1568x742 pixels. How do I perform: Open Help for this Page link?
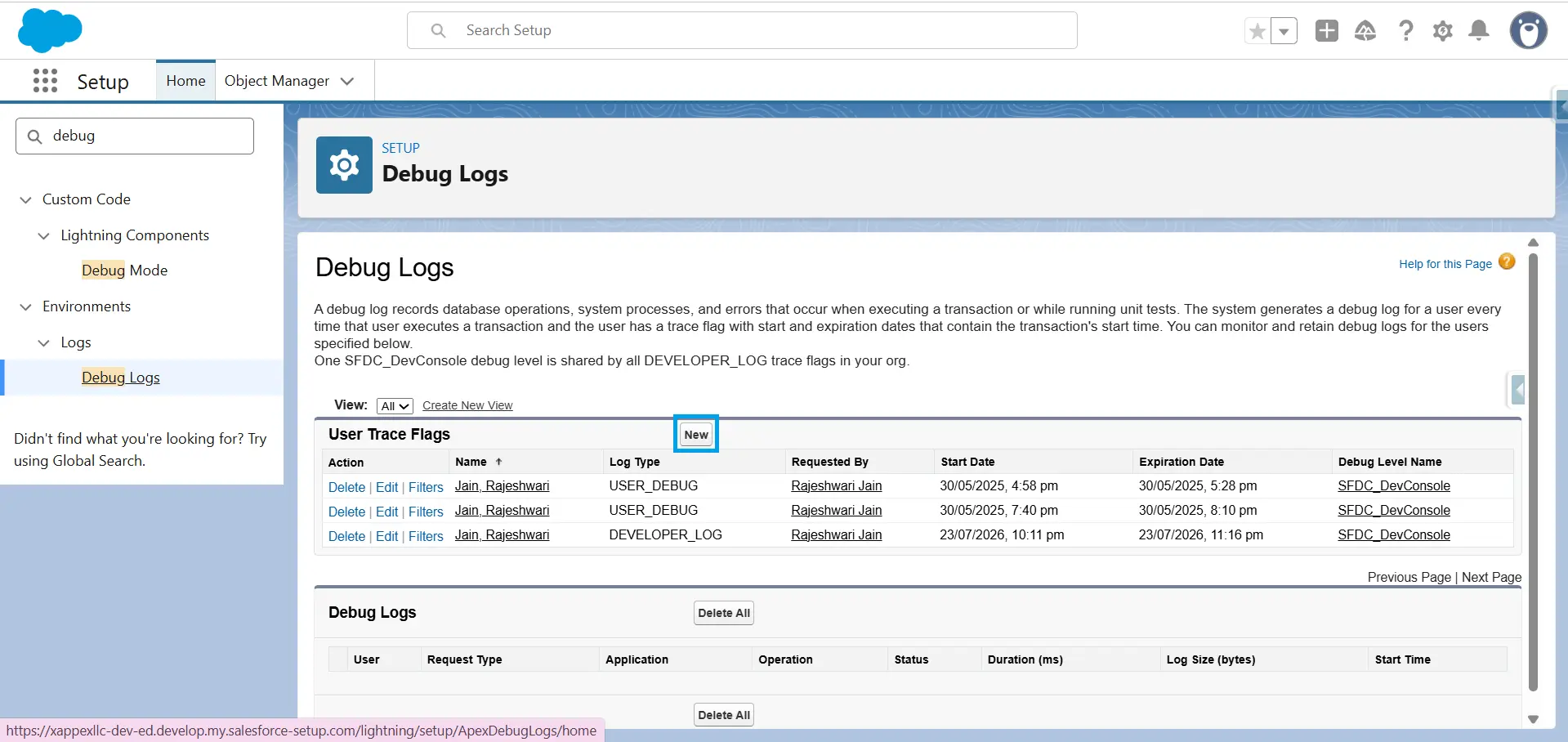[1445, 264]
